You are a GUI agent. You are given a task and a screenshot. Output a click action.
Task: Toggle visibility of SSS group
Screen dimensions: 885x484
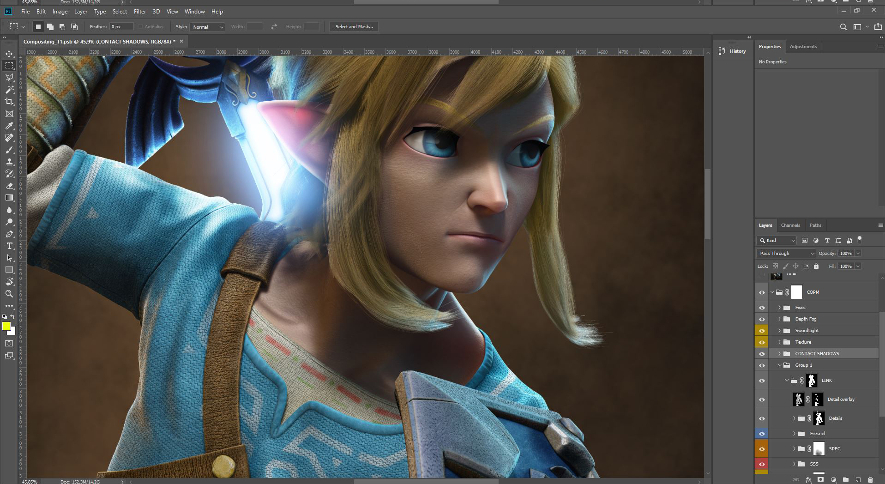761,464
